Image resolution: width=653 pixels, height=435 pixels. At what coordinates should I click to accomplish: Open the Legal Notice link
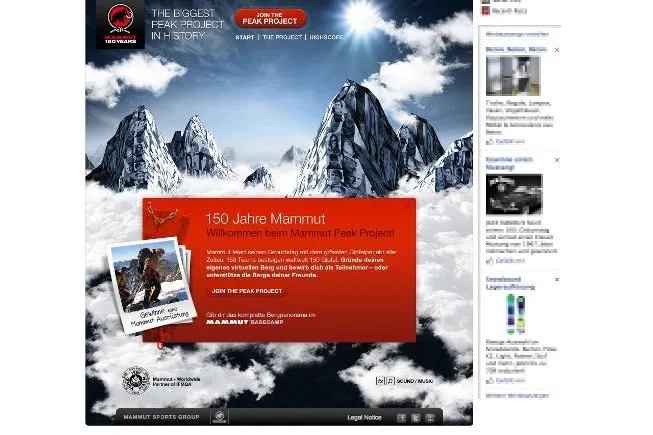[x=364, y=417]
